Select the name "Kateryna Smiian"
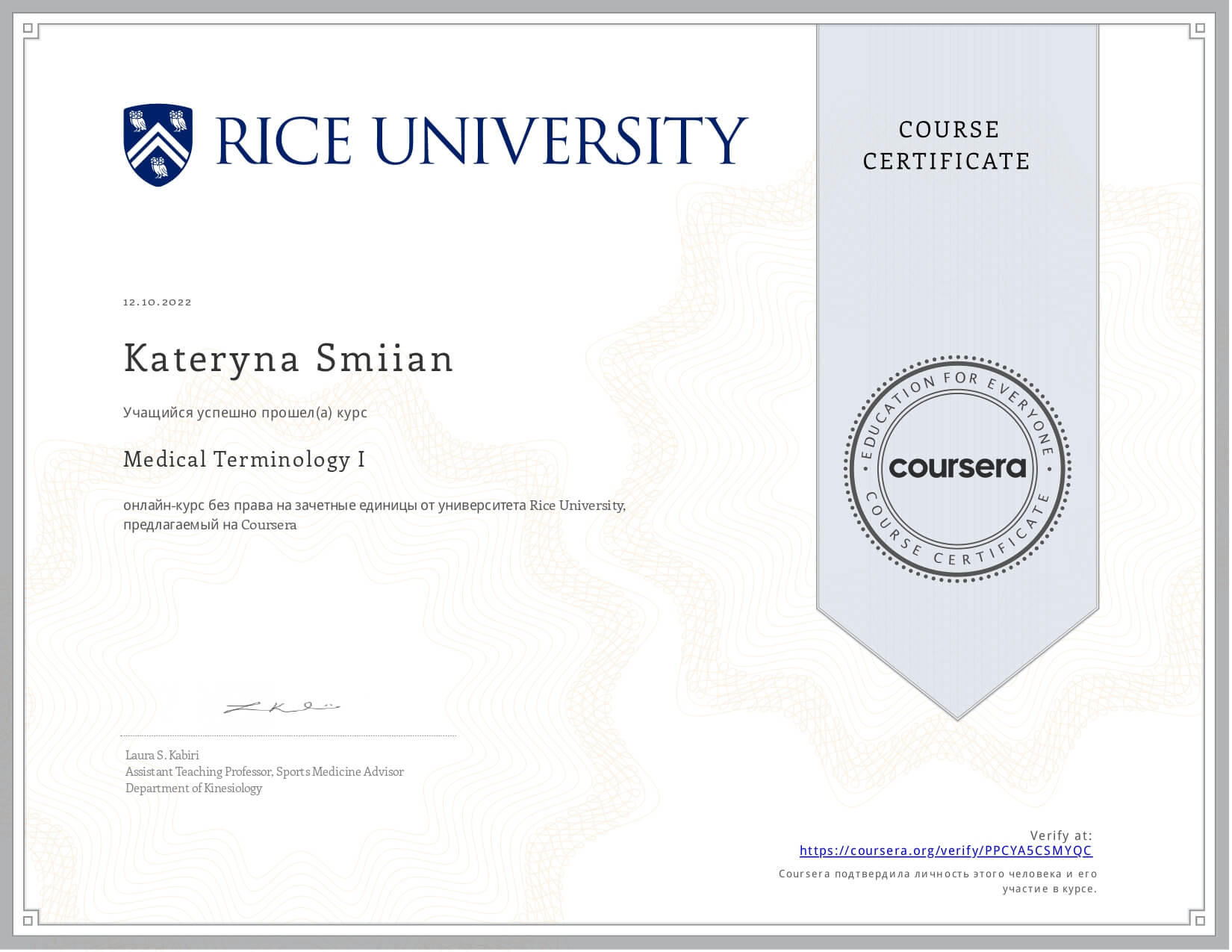Image resolution: width=1232 pixels, height=952 pixels. tap(288, 358)
